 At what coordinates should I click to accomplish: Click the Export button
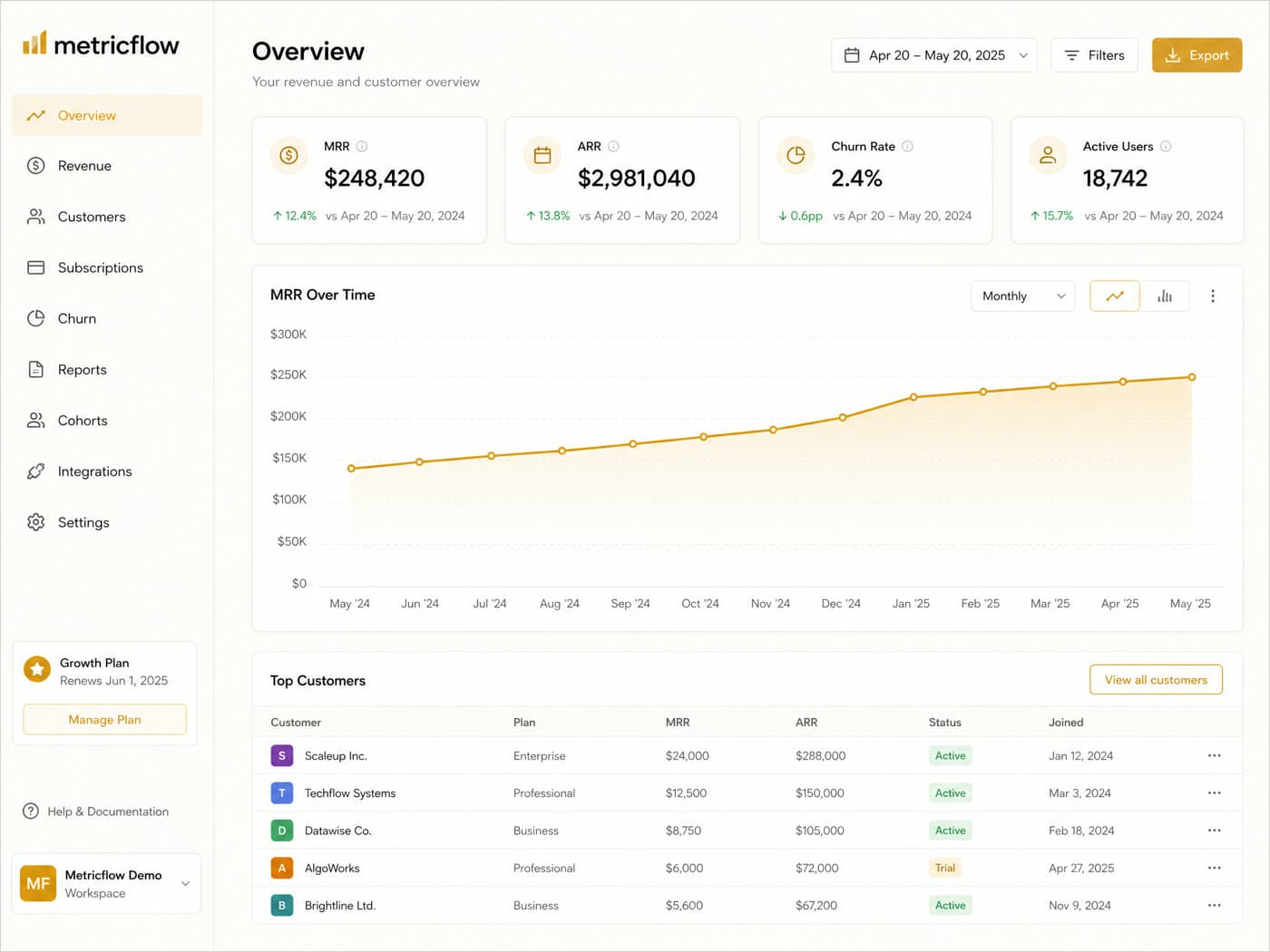(1197, 55)
